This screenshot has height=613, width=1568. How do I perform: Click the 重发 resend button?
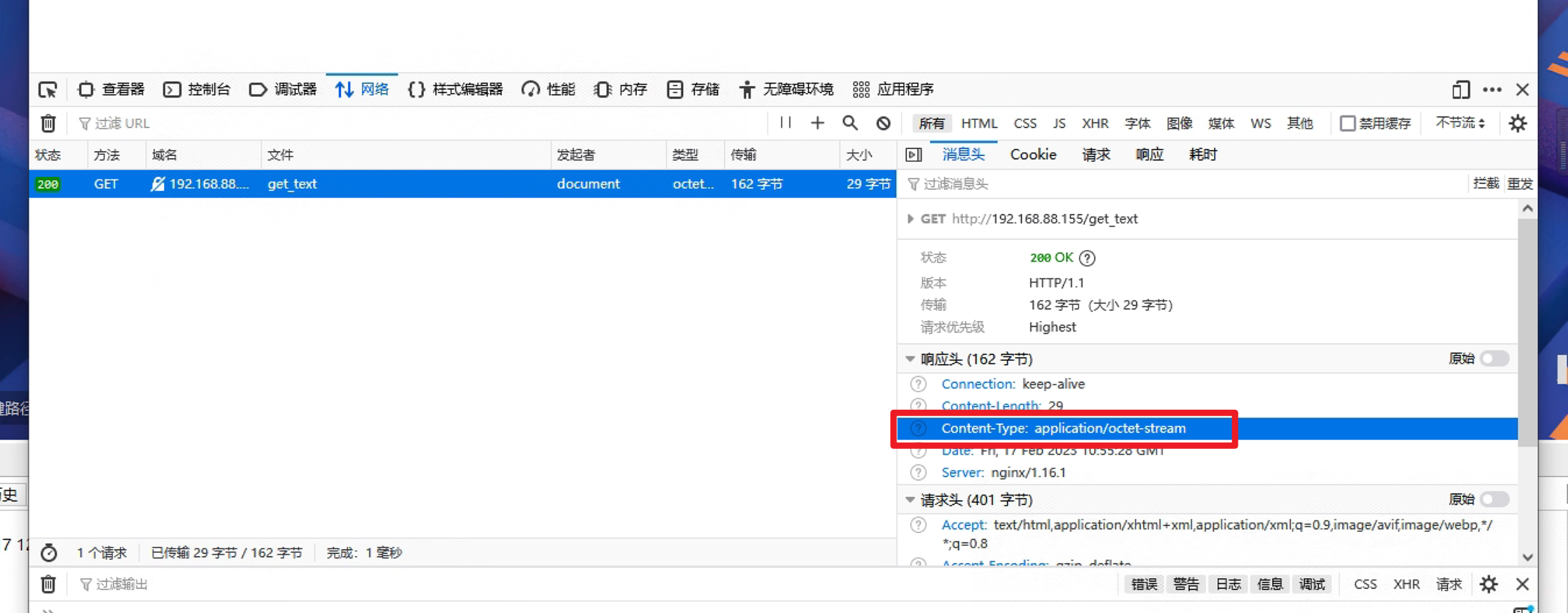tap(1520, 184)
